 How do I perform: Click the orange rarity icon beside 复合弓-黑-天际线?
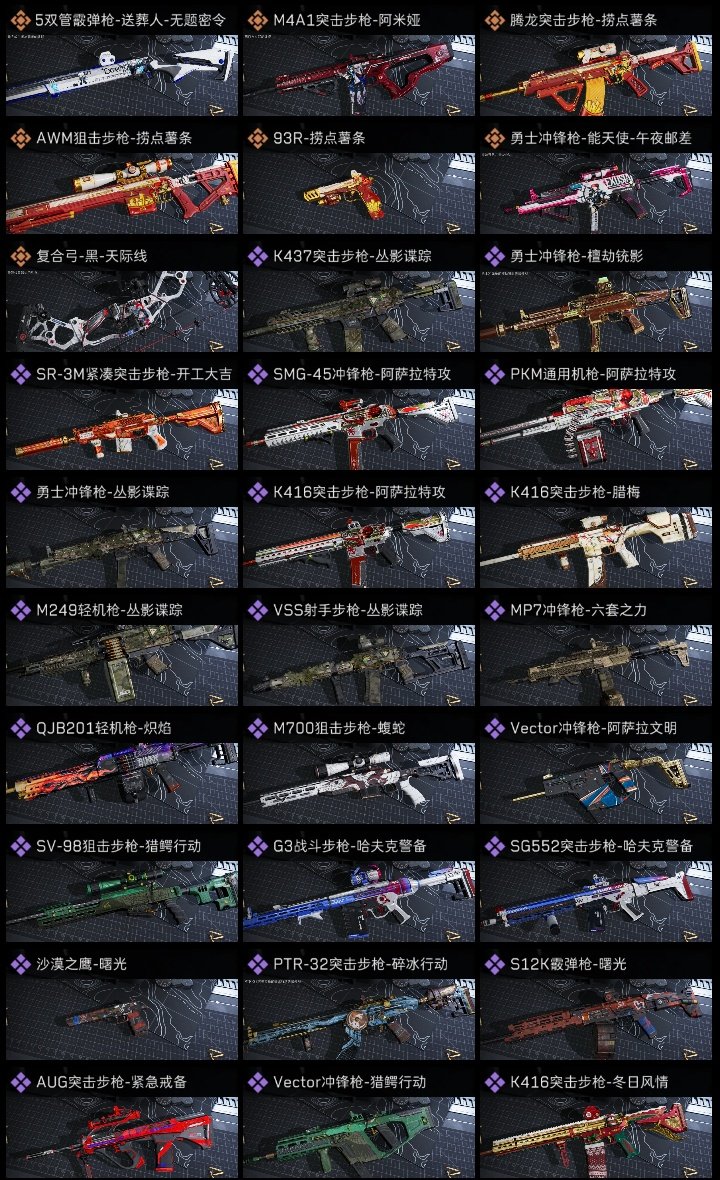pyautogui.click(x=20, y=257)
